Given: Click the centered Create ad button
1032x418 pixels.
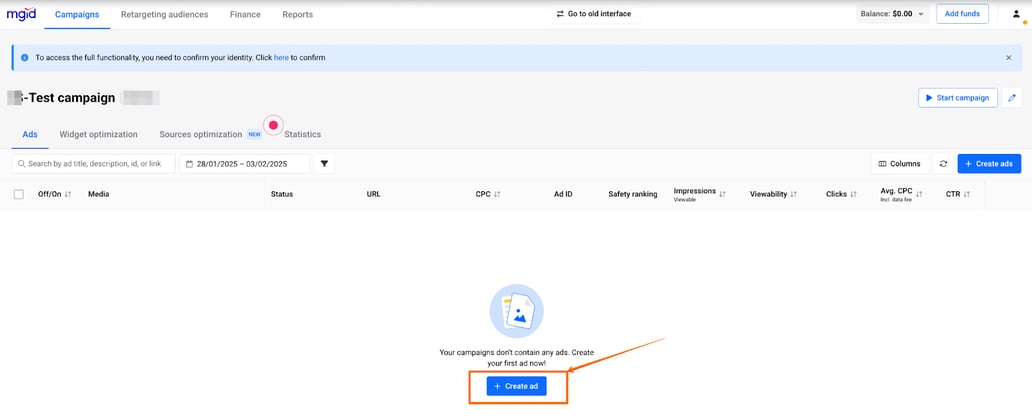Looking at the screenshot, I should tap(517, 386).
